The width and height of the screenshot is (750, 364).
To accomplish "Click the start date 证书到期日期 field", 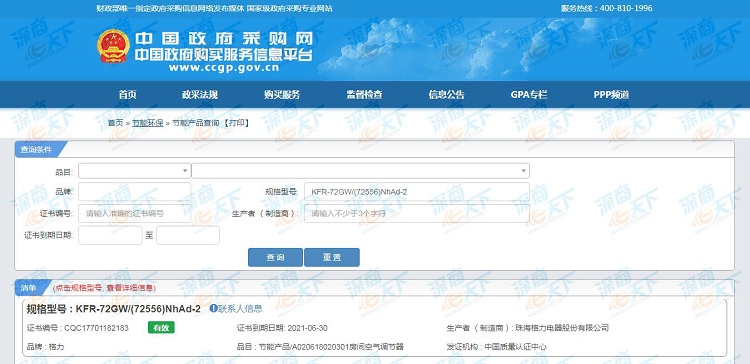I will (110, 235).
